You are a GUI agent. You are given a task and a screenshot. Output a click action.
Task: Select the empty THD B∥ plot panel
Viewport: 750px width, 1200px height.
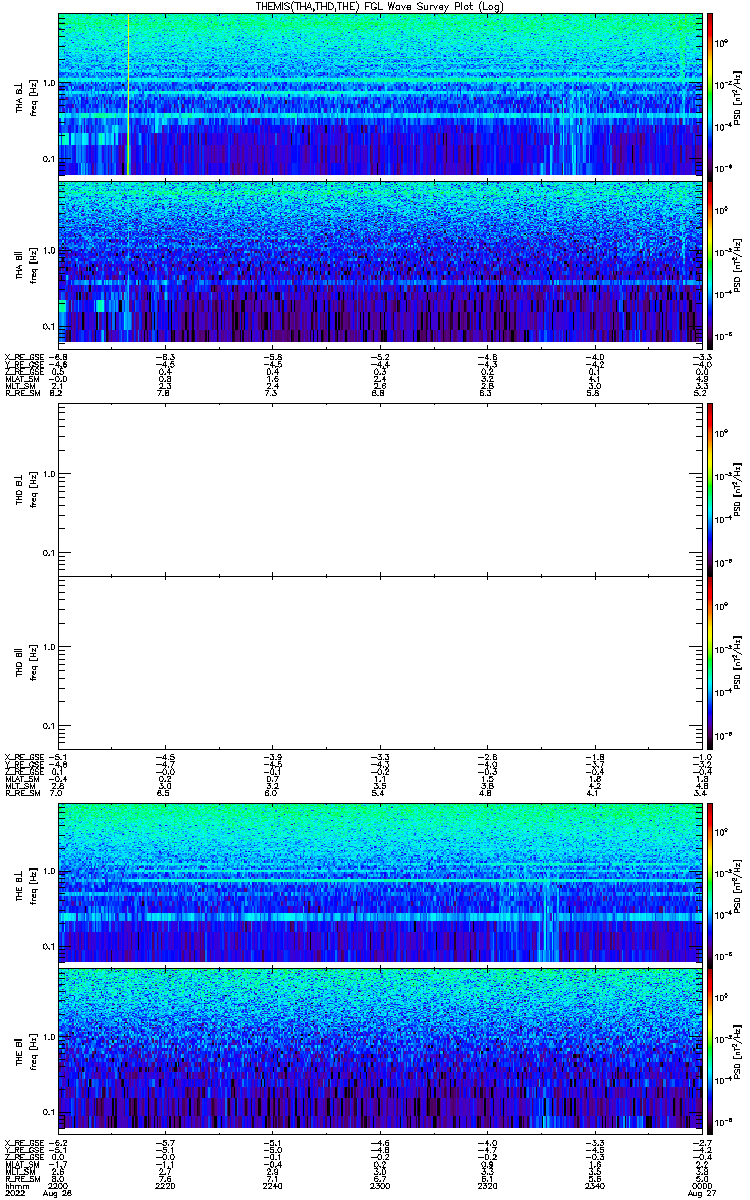[x=379, y=662]
